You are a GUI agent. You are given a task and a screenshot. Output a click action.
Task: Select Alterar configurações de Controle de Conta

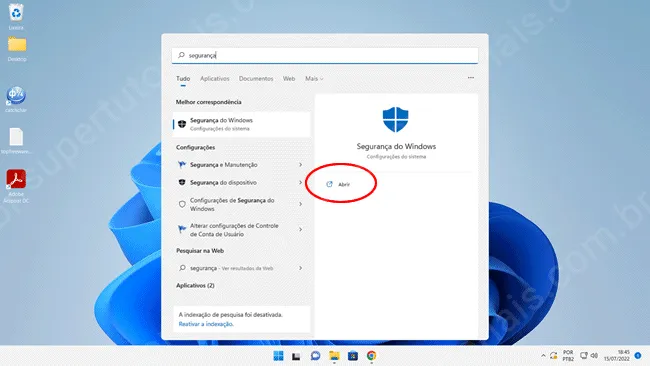pyautogui.click(x=241, y=230)
